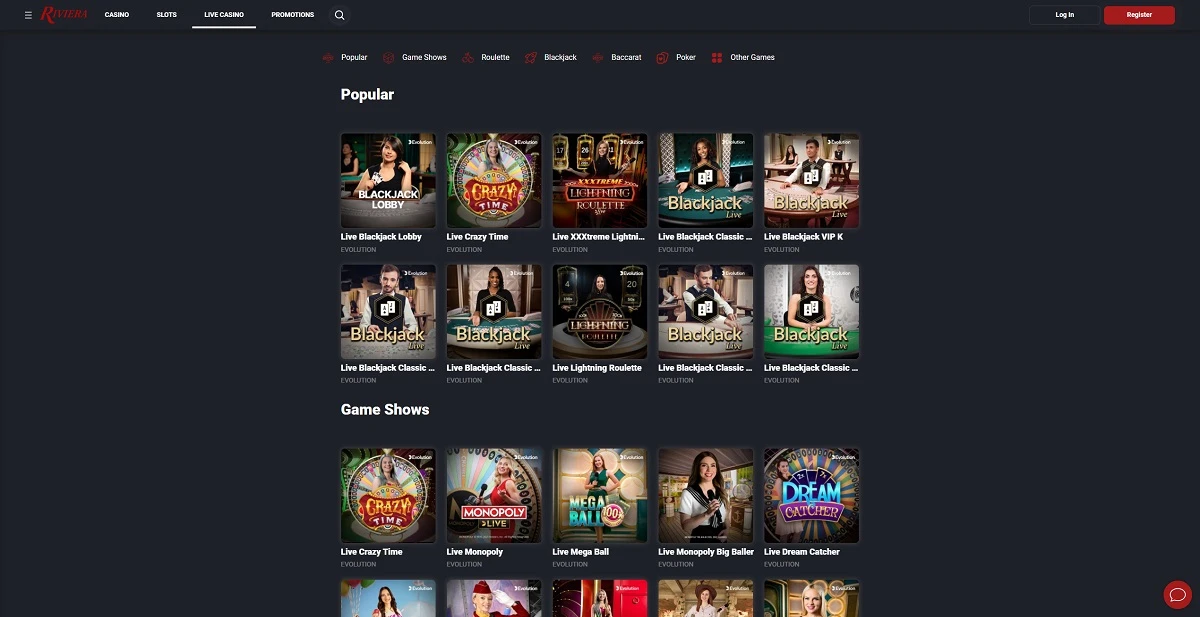Open the live chat bubble icon
The width and height of the screenshot is (1200, 617).
click(1177, 594)
